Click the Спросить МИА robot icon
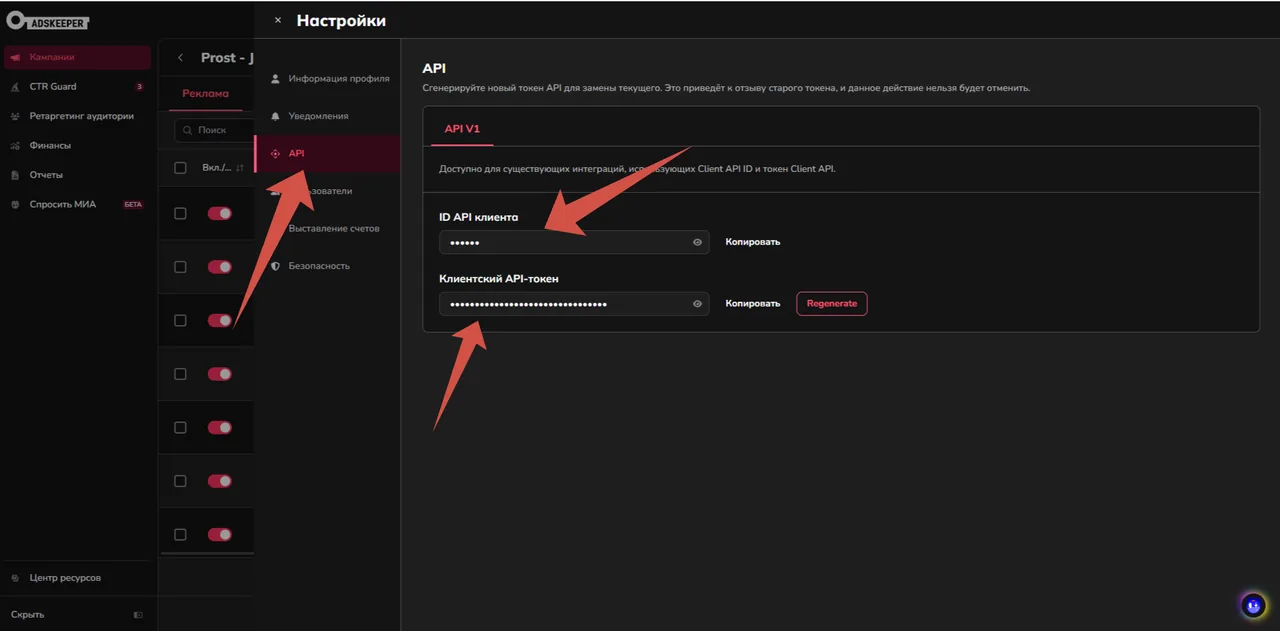1280x631 pixels. point(15,204)
